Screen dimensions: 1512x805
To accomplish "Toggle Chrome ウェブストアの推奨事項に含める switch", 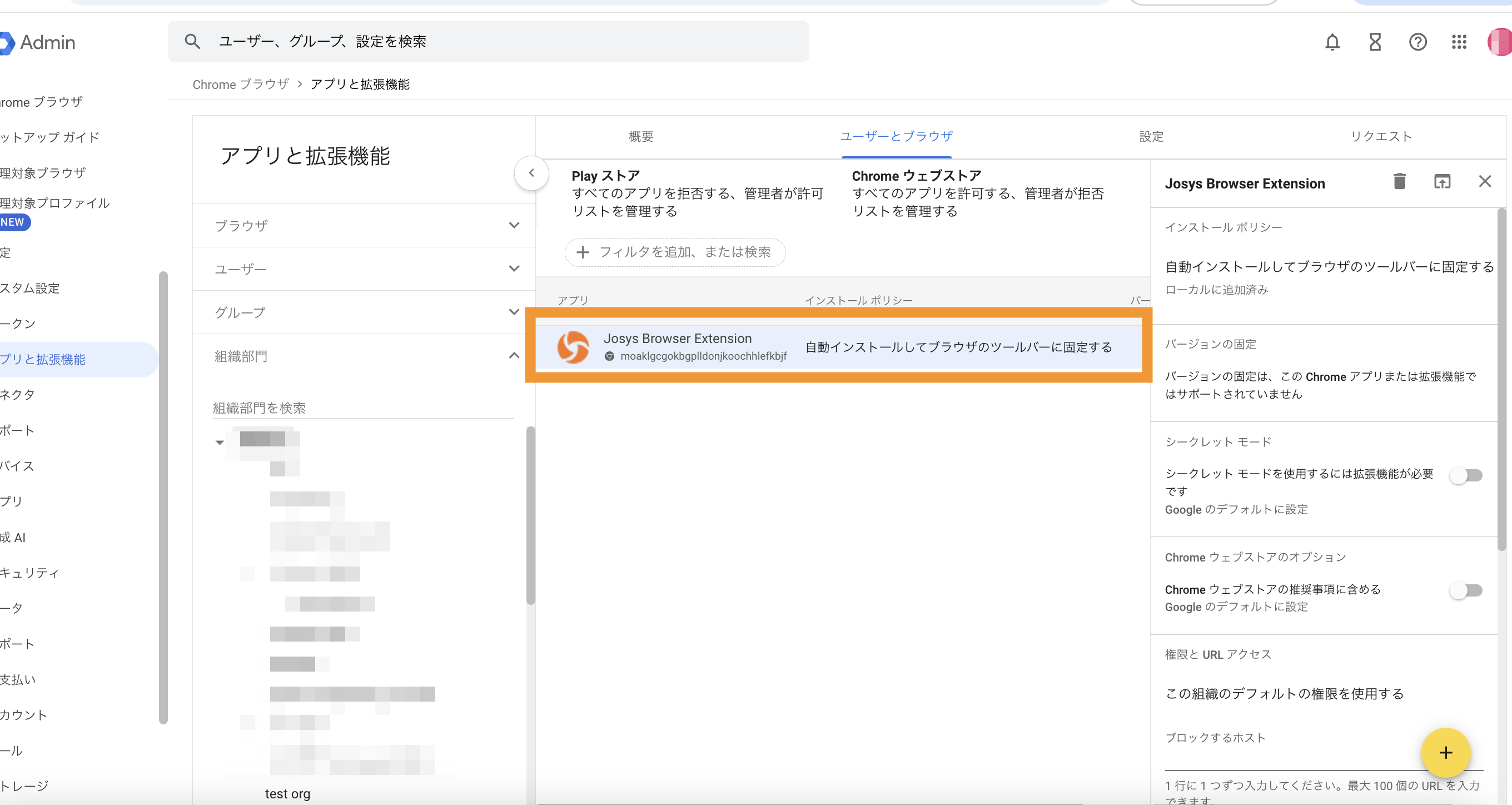I will pyautogui.click(x=1466, y=590).
